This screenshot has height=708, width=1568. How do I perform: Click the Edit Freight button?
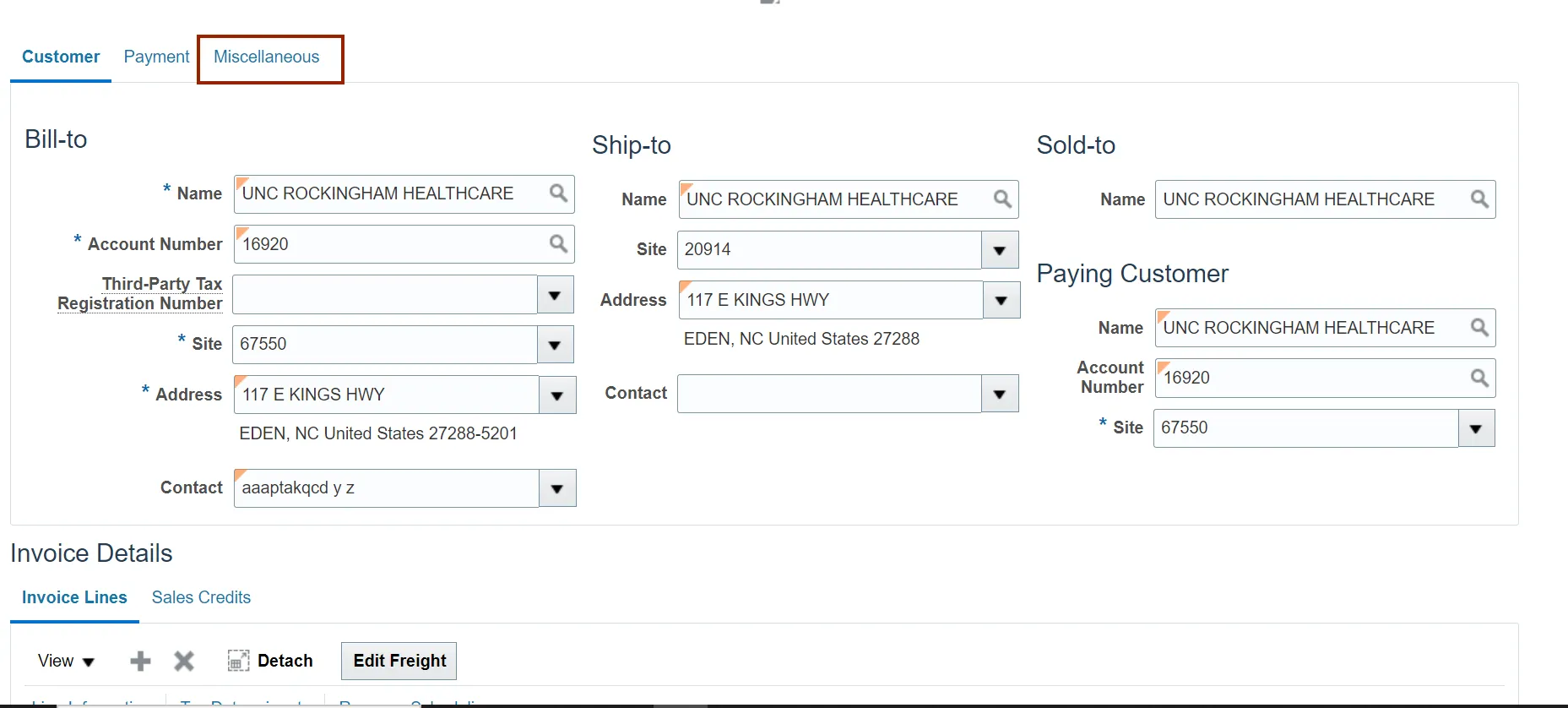[399, 661]
